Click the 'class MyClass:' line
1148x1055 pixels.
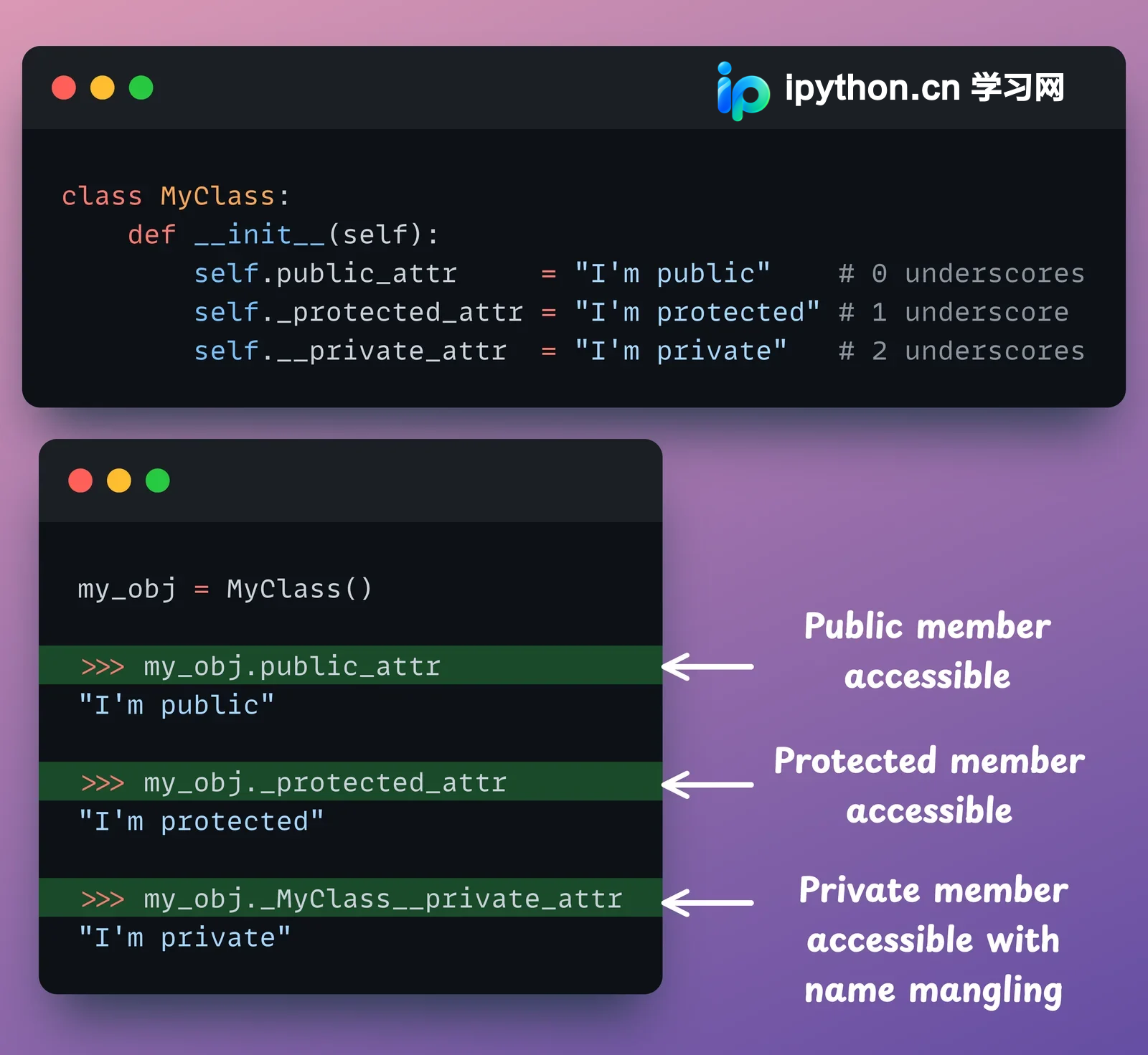click(x=176, y=196)
